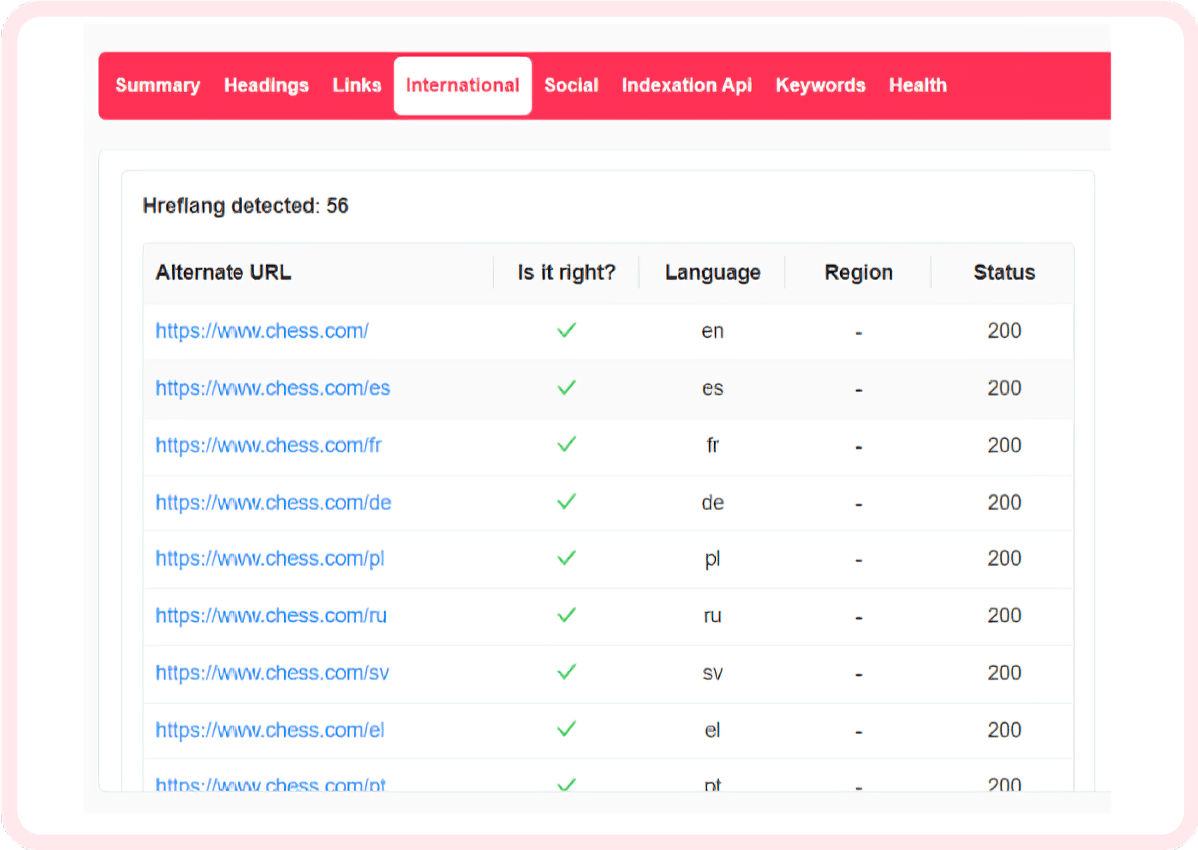The width and height of the screenshot is (1198, 850).
Task: Select the Health tab
Action: point(917,85)
